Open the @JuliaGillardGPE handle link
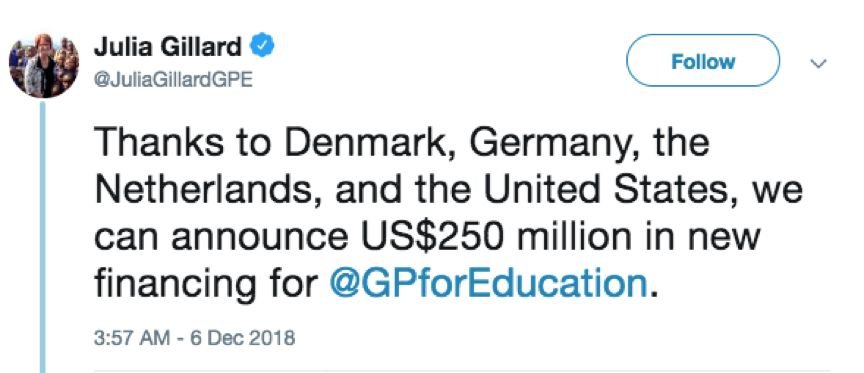The height and width of the screenshot is (373, 864). (x=174, y=80)
